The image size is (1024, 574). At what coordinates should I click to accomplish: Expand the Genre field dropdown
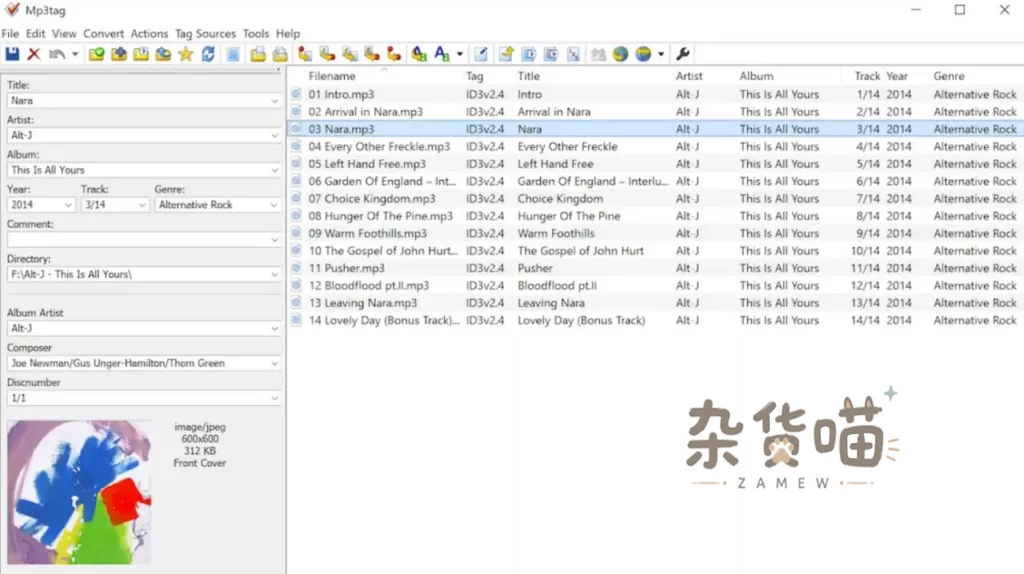coord(274,205)
